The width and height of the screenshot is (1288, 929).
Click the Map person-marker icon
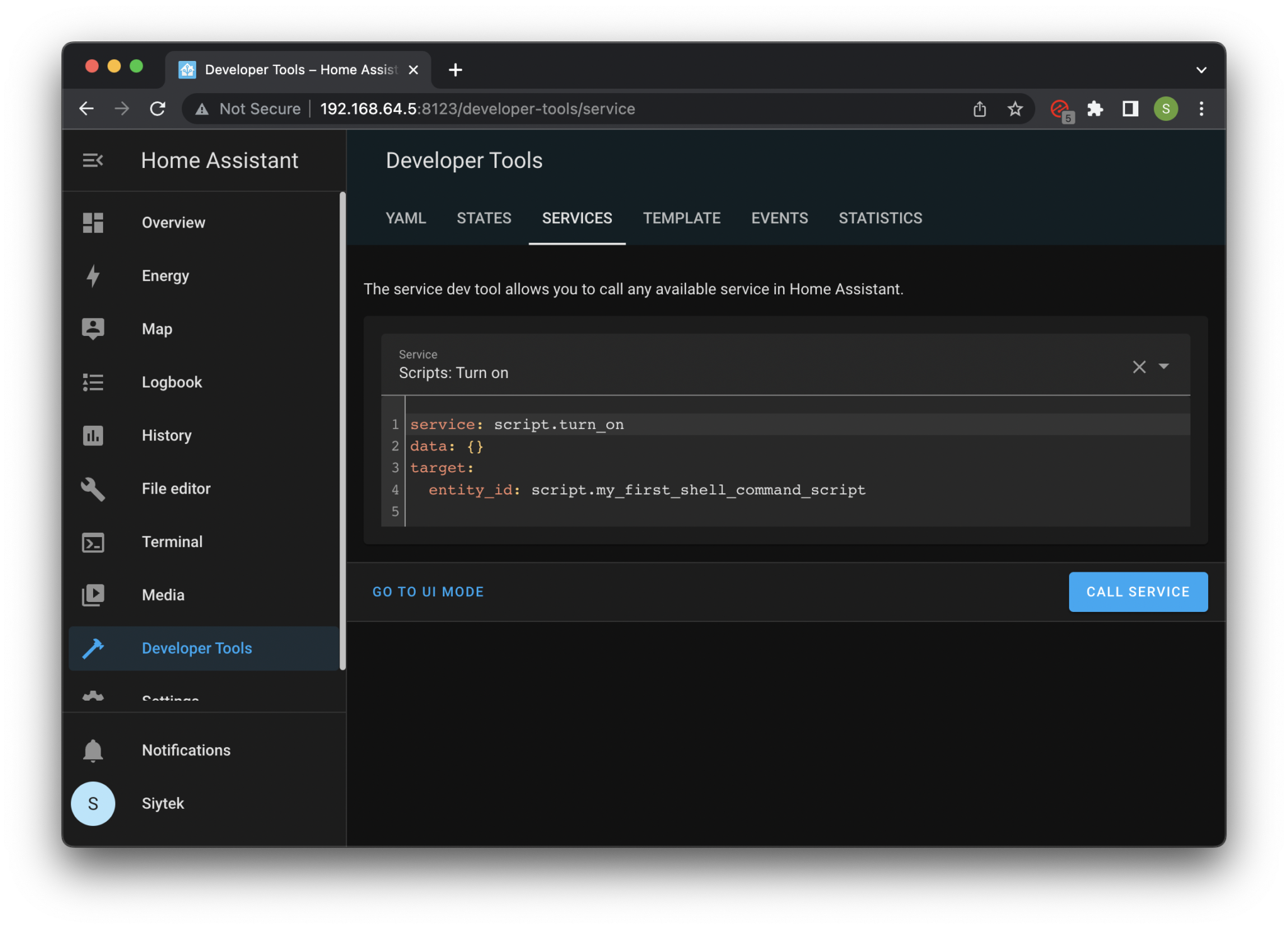tap(93, 329)
